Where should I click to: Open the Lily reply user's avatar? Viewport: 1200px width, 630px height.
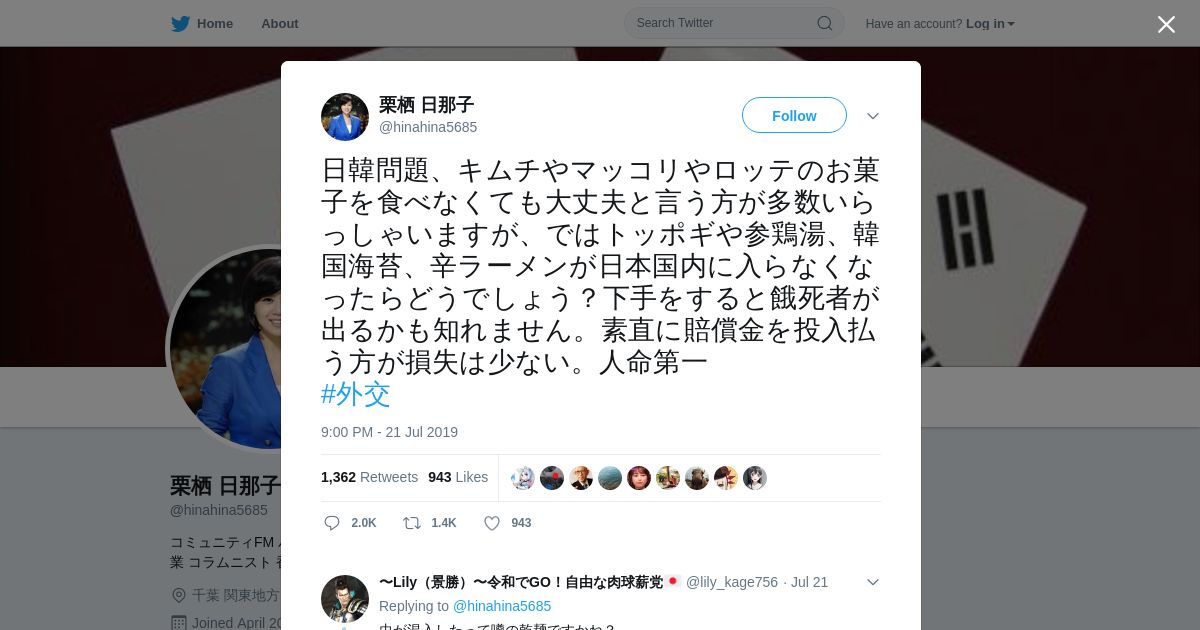point(345,598)
